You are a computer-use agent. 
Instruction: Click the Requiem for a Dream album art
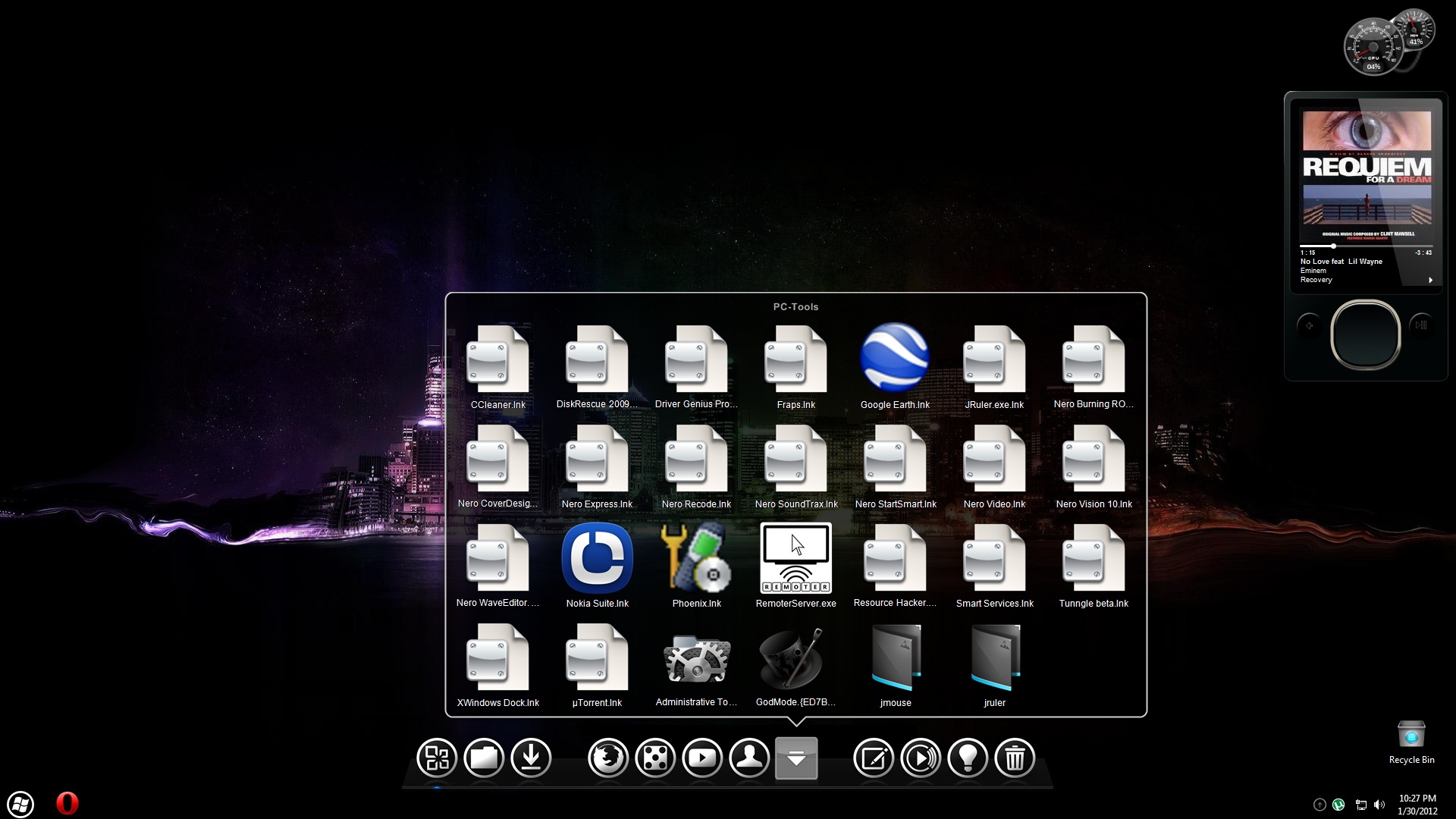1367,175
